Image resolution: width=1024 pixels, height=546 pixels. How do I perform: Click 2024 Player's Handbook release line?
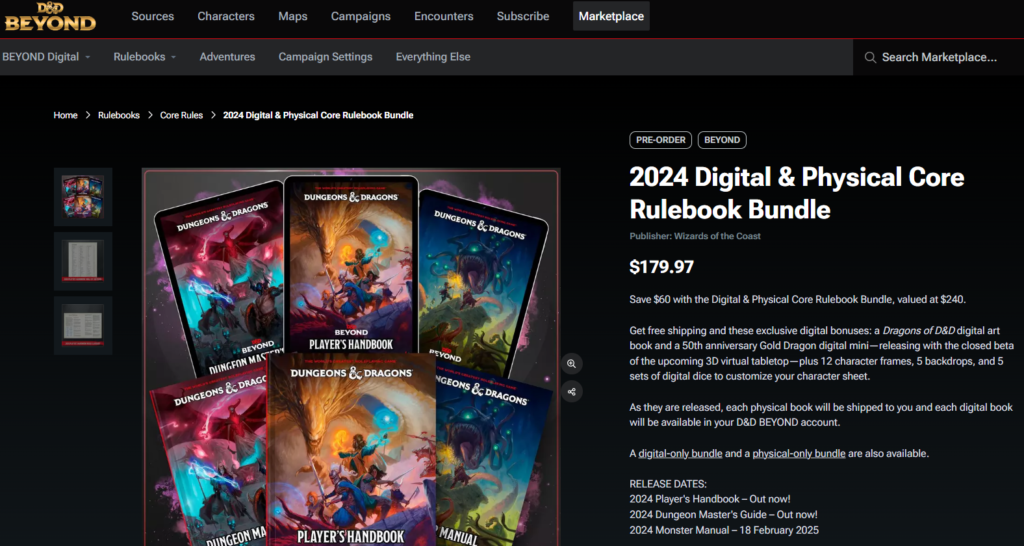710,499
